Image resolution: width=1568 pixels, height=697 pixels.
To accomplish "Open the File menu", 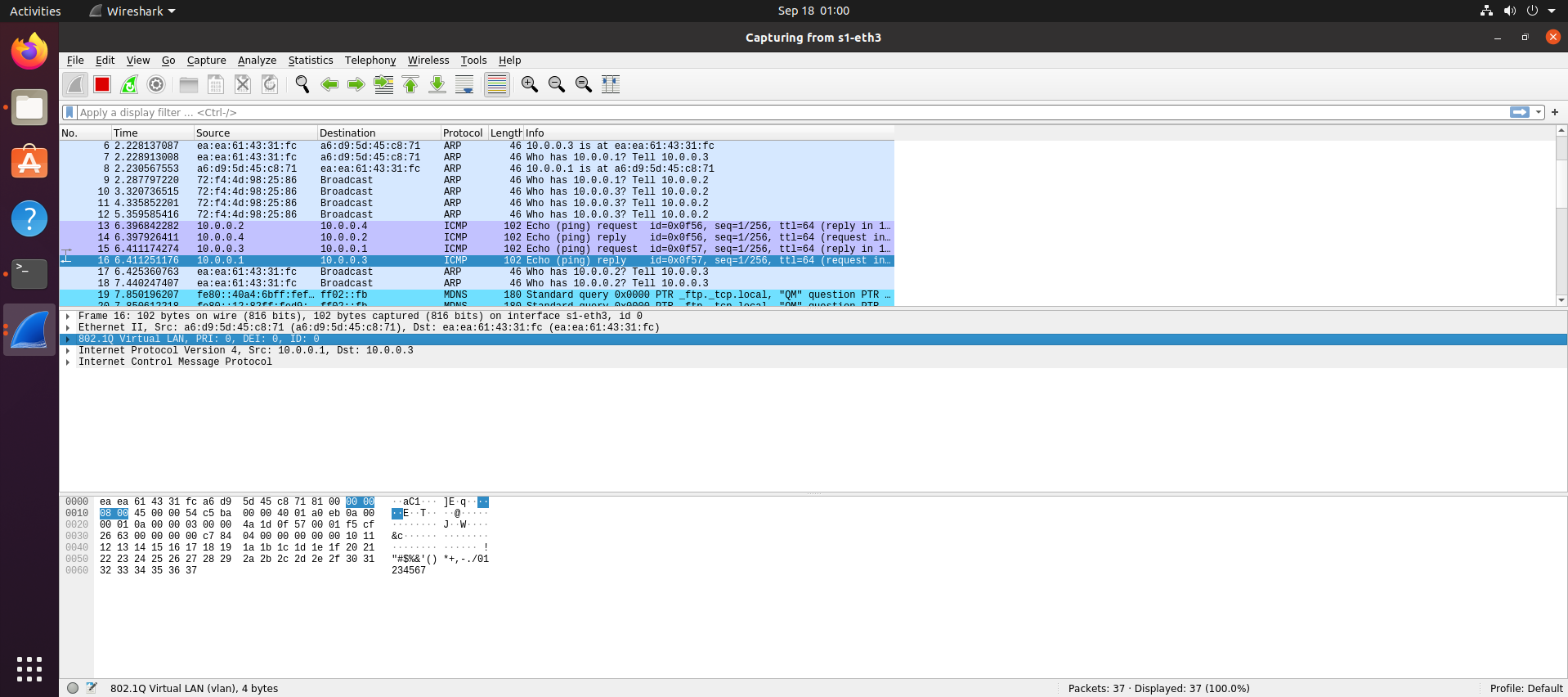I will click(x=75, y=61).
